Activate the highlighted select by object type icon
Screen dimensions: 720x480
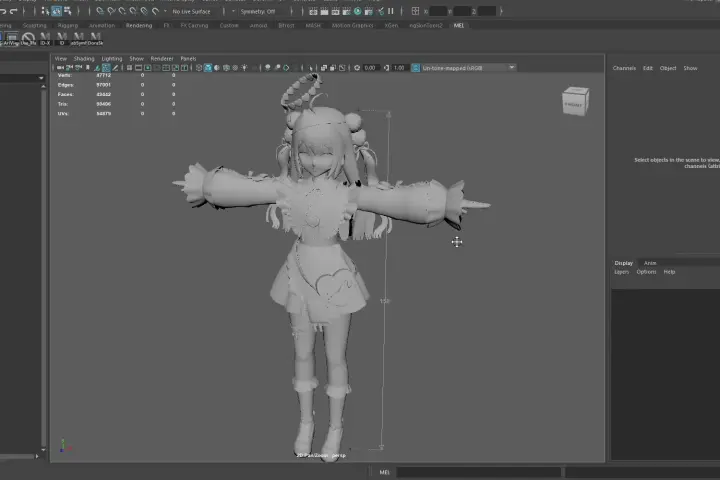point(56,11)
